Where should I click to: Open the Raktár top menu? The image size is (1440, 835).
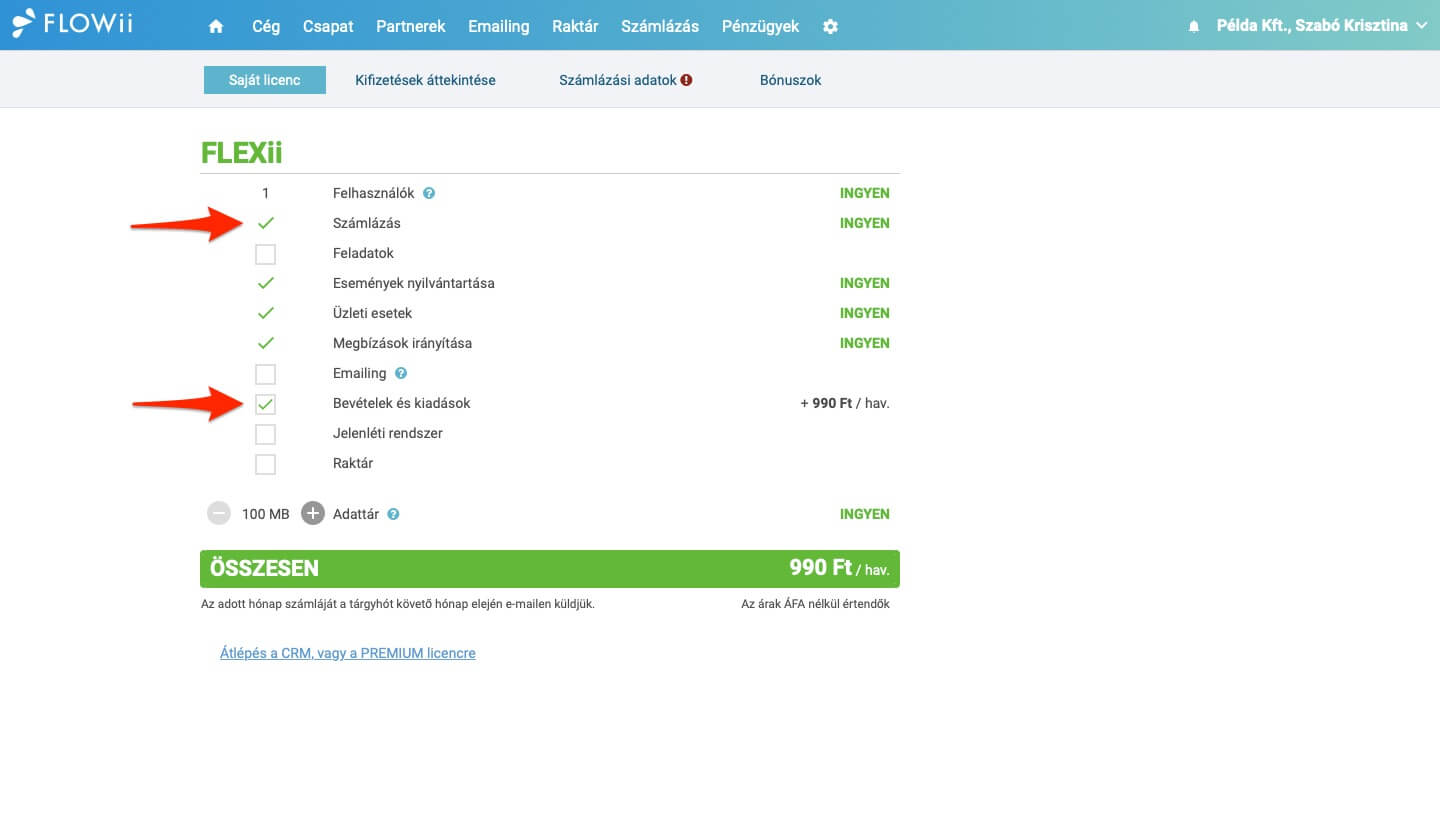pos(575,27)
